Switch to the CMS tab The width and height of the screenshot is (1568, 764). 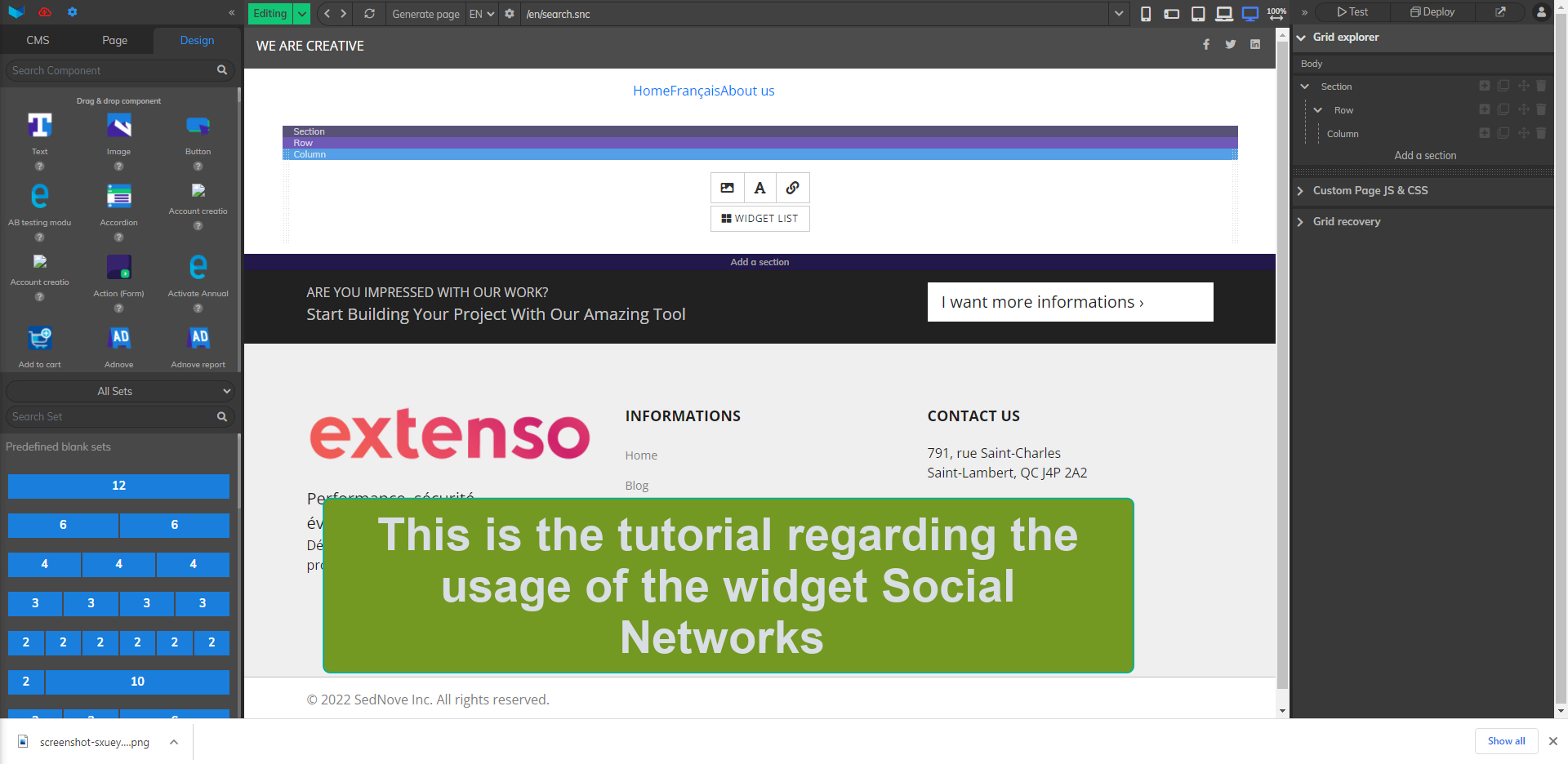click(x=38, y=40)
